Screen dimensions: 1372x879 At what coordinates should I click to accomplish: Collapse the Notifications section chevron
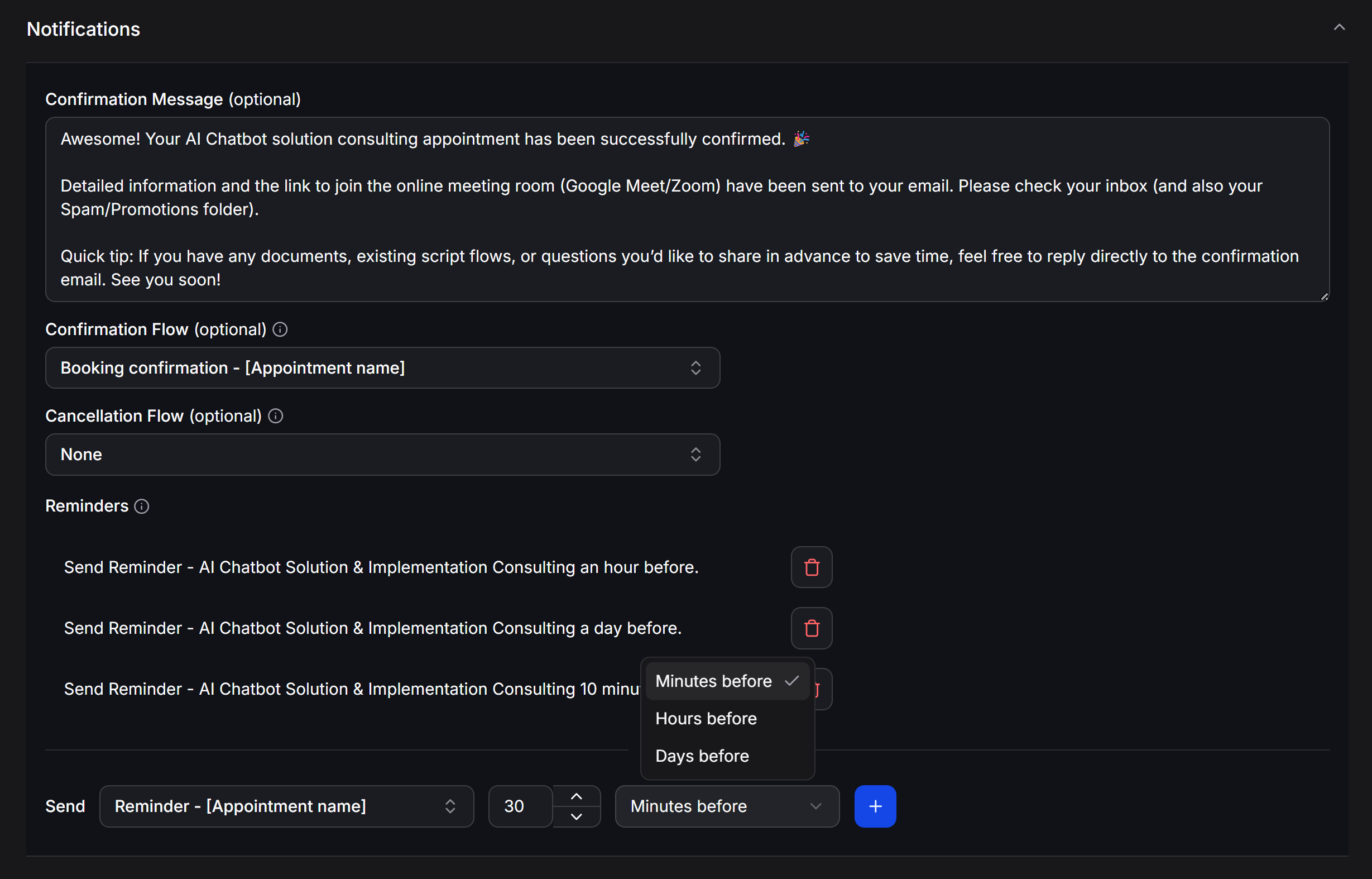pos(1339,27)
